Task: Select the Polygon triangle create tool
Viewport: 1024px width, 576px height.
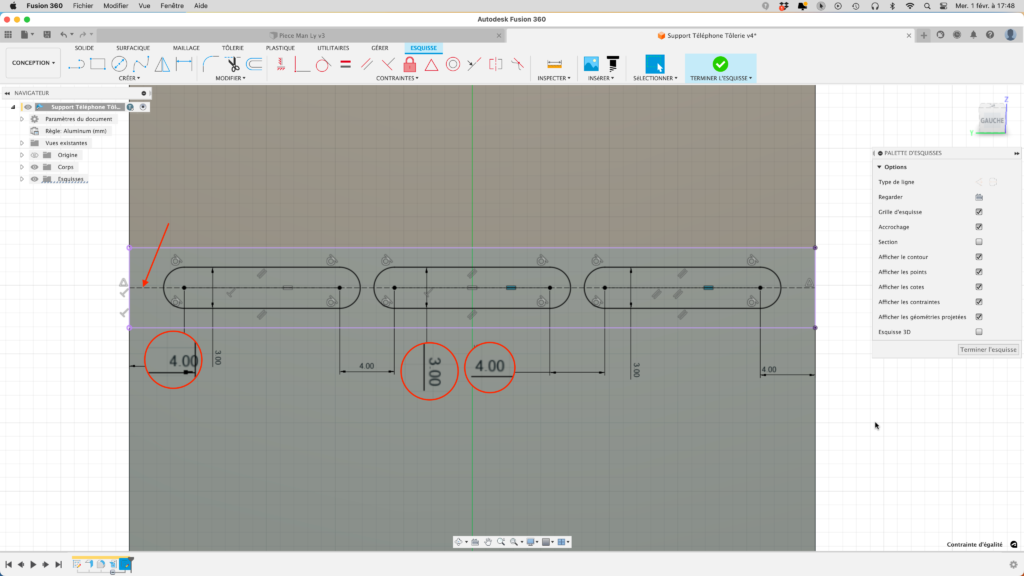Action: tap(162, 64)
